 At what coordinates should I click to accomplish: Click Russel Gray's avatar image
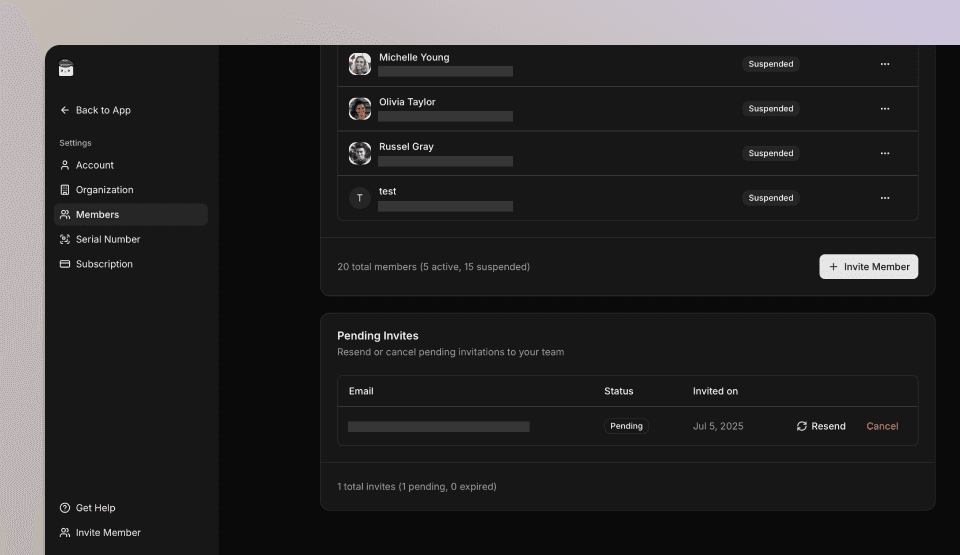tap(360, 153)
